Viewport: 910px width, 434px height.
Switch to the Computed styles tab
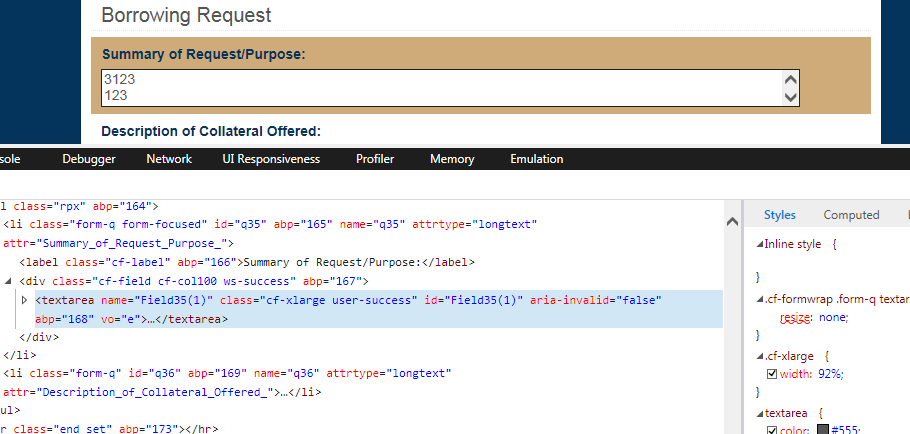[851, 215]
